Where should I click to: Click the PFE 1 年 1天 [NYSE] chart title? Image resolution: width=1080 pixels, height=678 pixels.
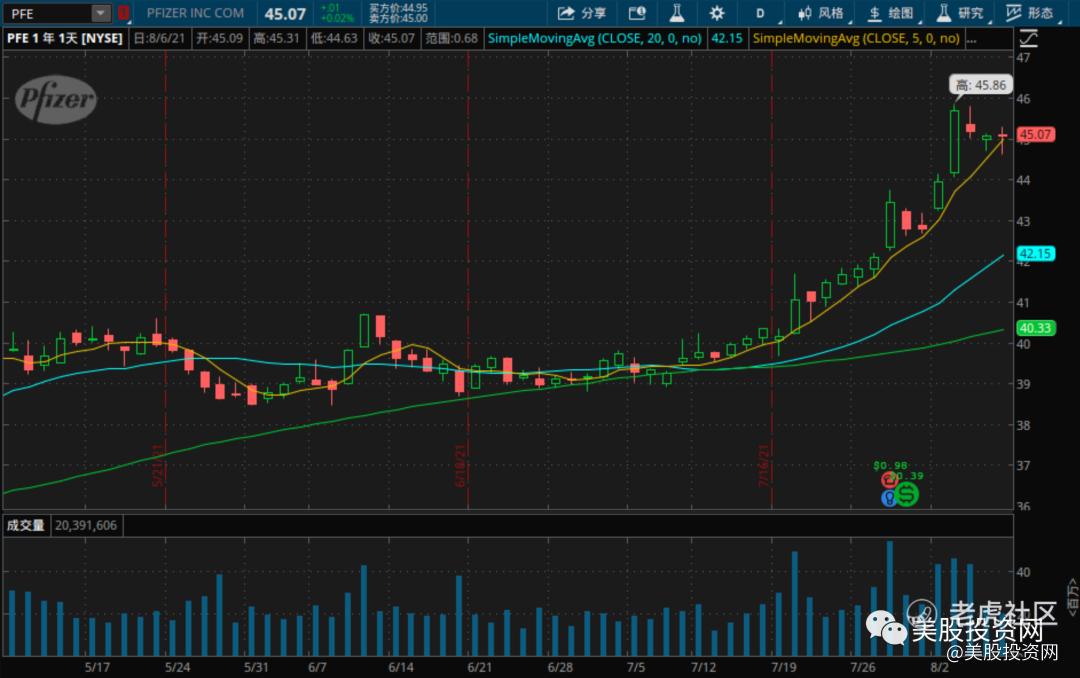(x=65, y=39)
